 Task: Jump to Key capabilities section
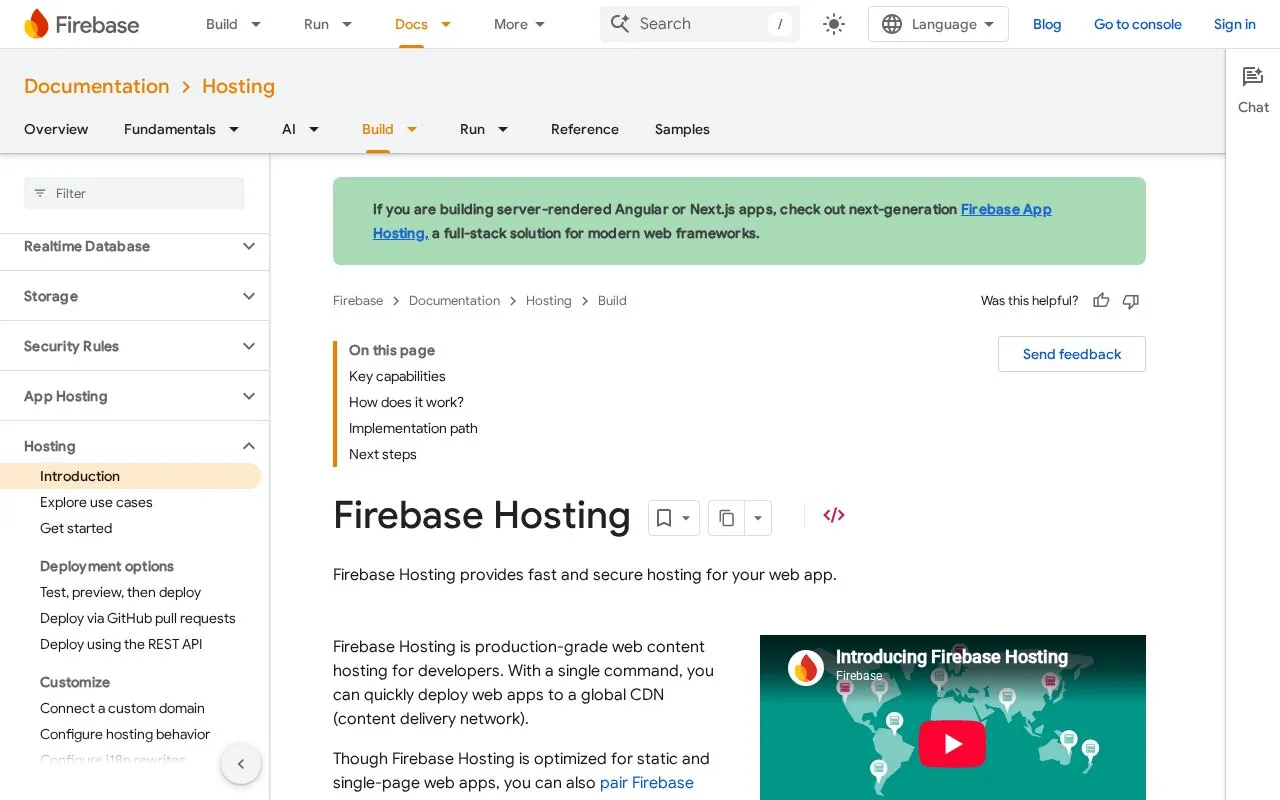tap(397, 376)
